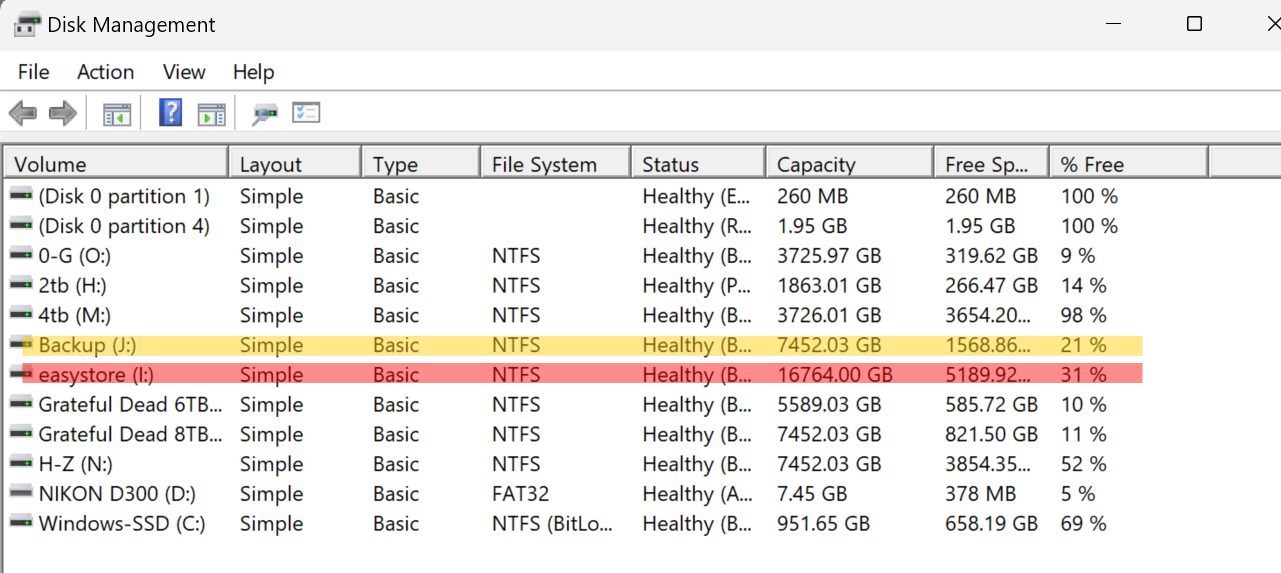Open Help via blue question mark icon
1281x573 pixels.
tap(171, 112)
